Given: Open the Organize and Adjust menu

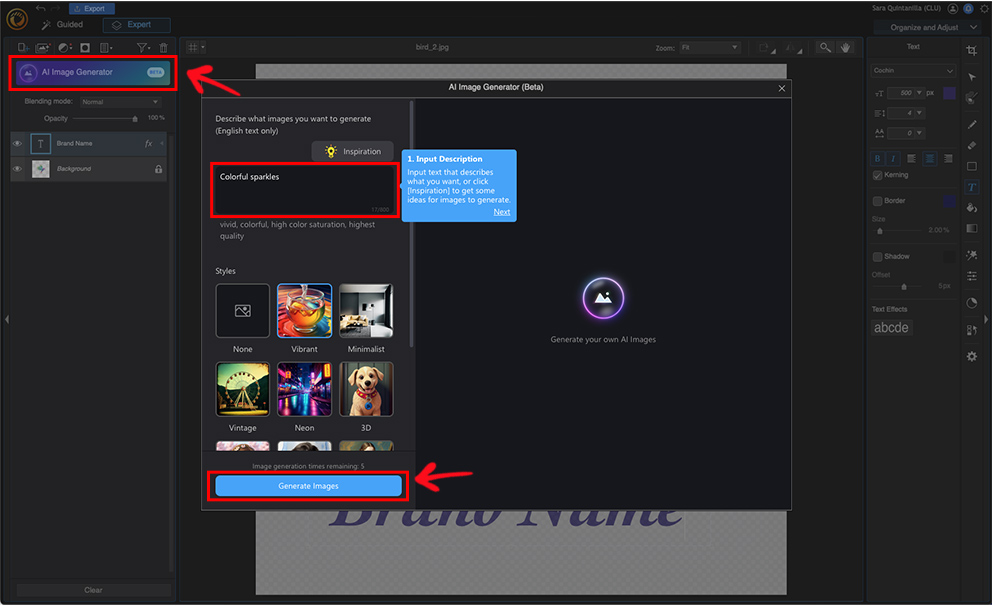Looking at the screenshot, I should pyautogui.click(x=925, y=27).
